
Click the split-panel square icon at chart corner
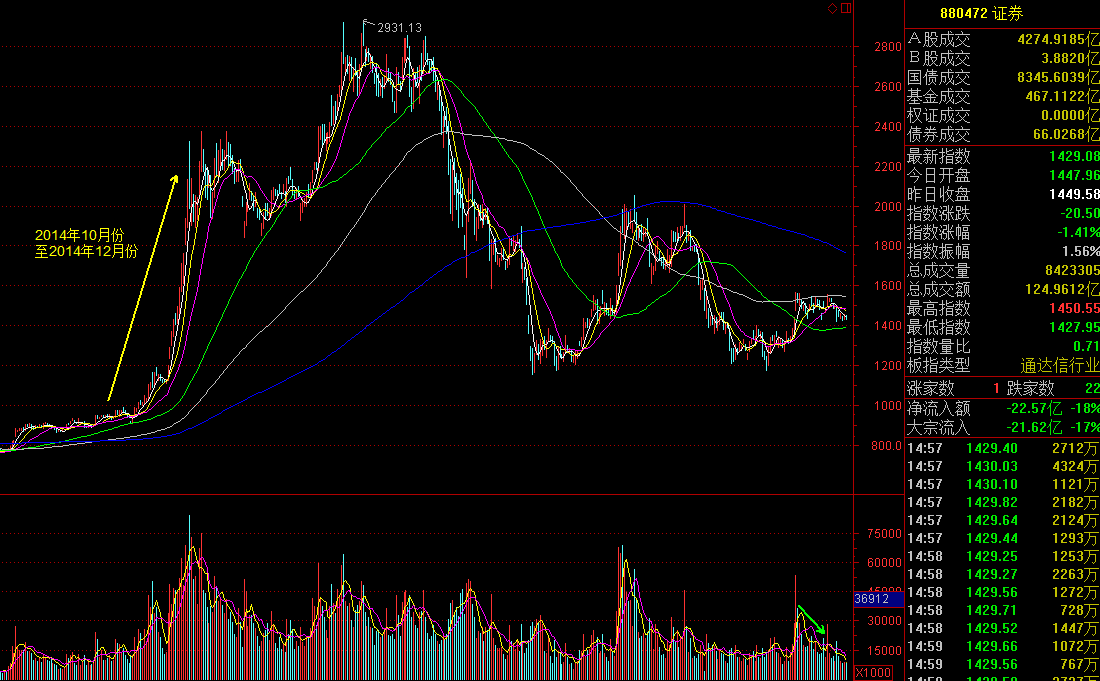point(848,9)
